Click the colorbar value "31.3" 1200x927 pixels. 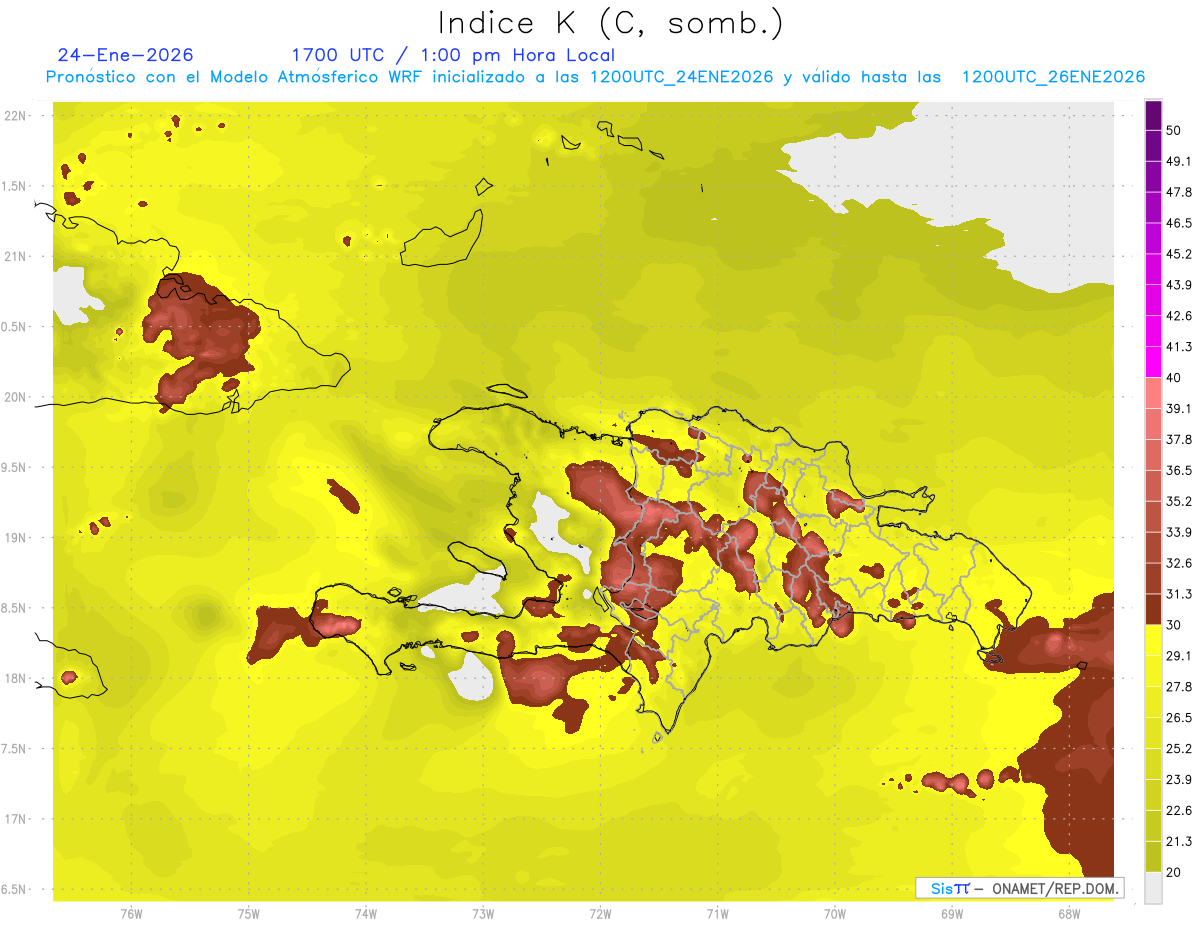pyautogui.click(x=1179, y=594)
